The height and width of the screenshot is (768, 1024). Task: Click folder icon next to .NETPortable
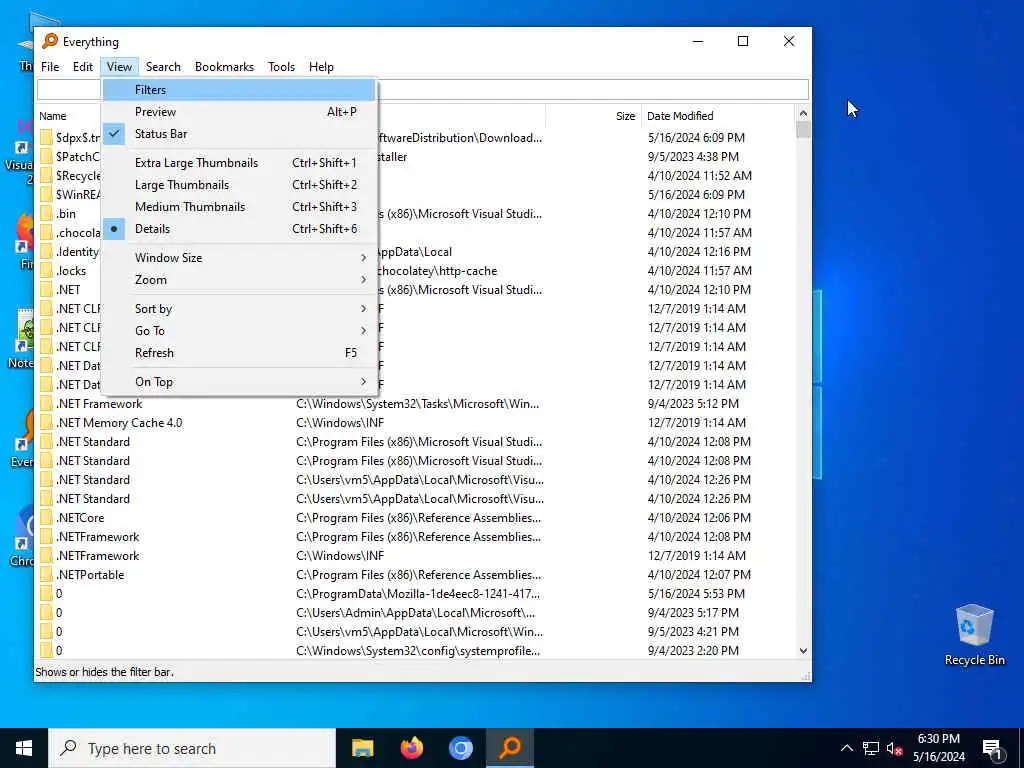click(46, 575)
